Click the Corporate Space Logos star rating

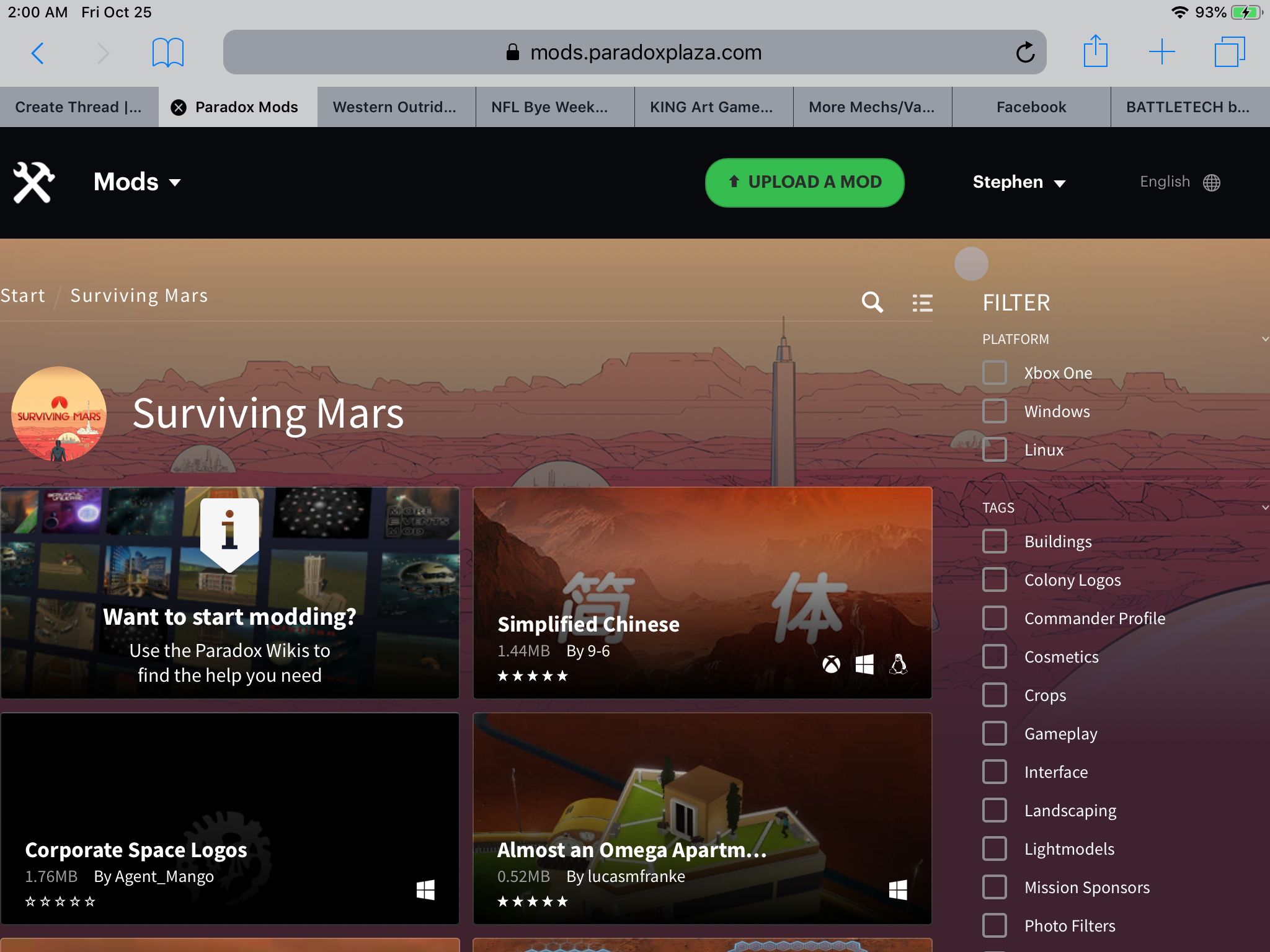coord(60,902)
